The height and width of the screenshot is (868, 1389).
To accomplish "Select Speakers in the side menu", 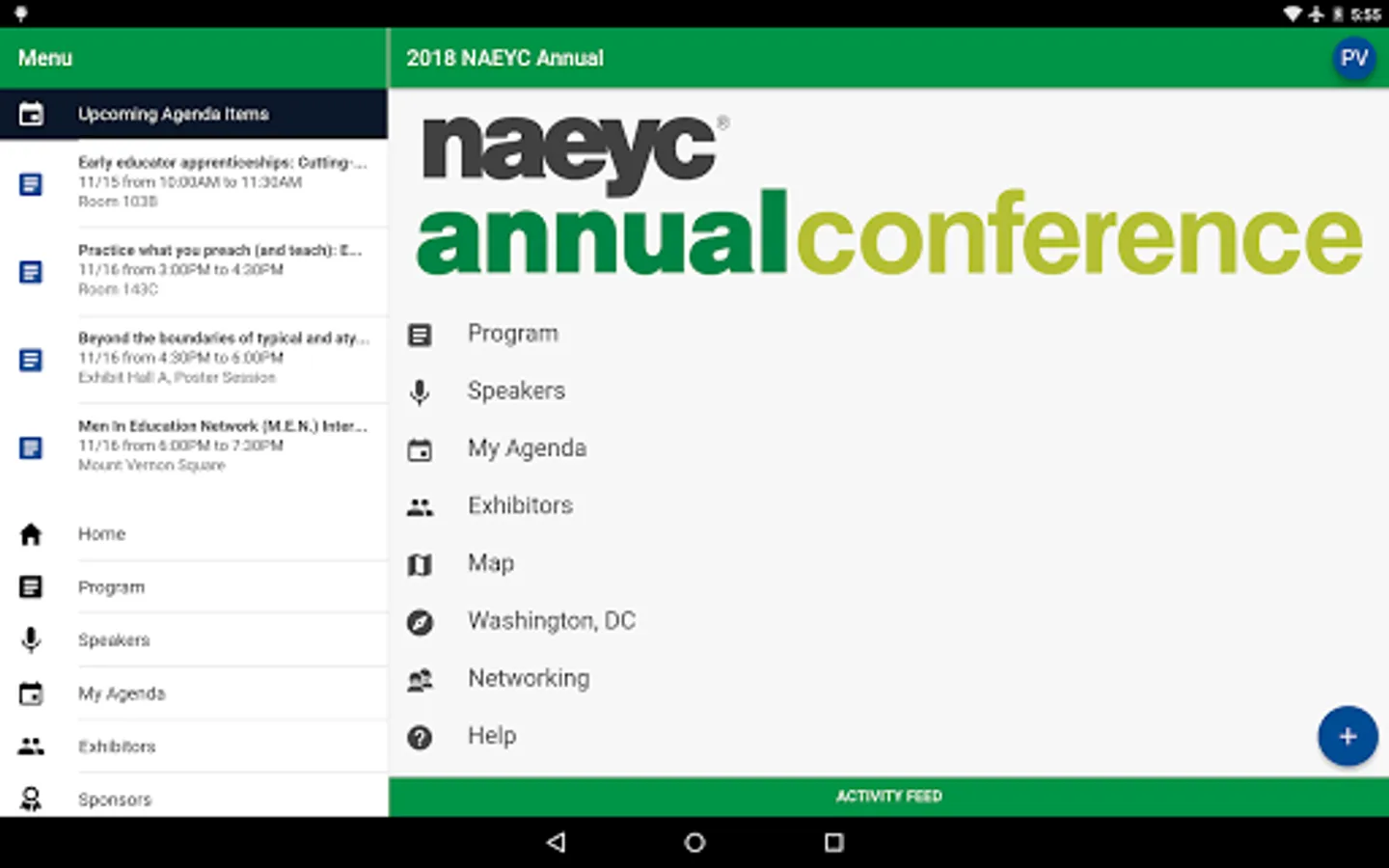I will (194, 640).
